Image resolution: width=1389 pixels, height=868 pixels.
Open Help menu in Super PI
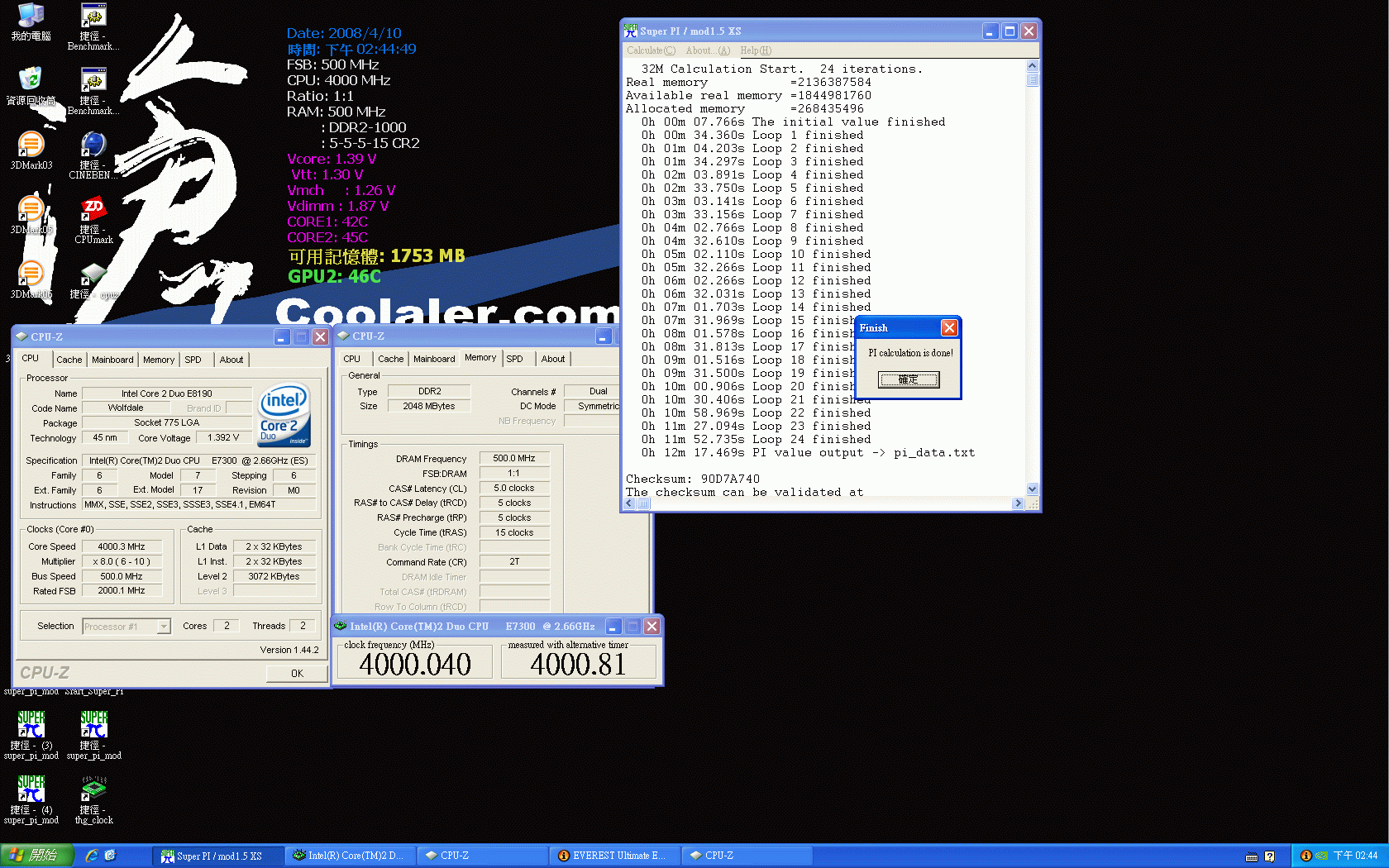click(x=756, y=50)
